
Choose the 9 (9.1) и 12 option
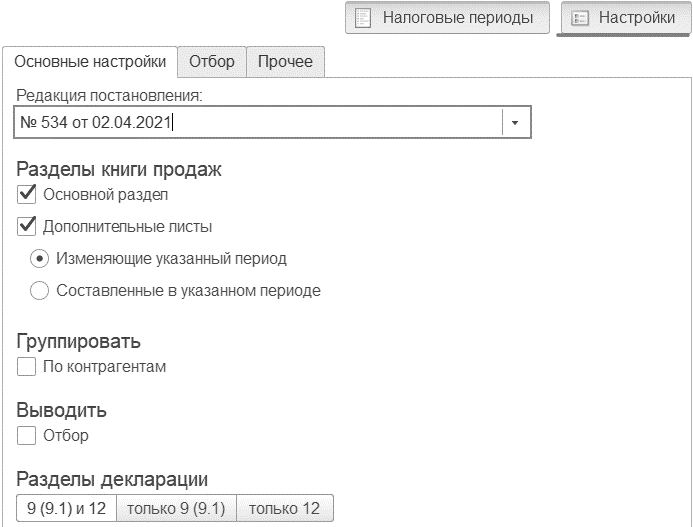point(66,508)
